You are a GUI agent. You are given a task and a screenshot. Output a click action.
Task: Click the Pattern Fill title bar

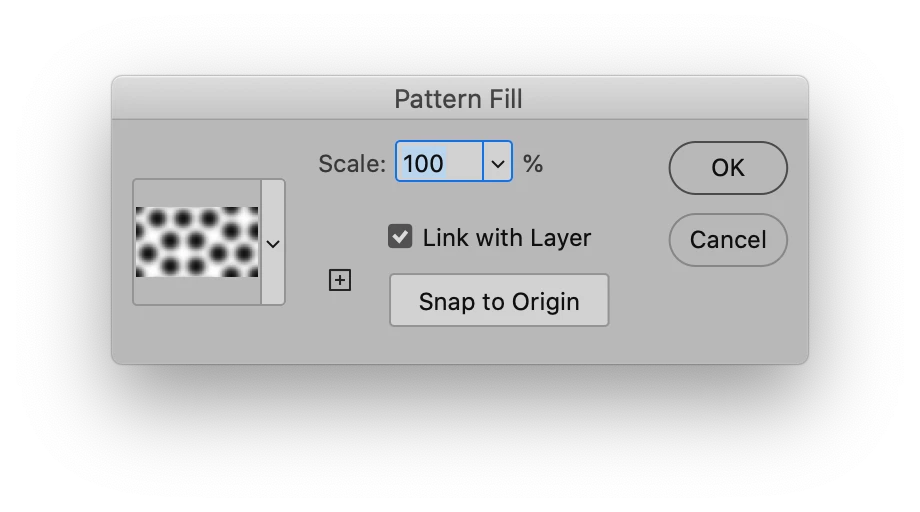click(459, 98)
